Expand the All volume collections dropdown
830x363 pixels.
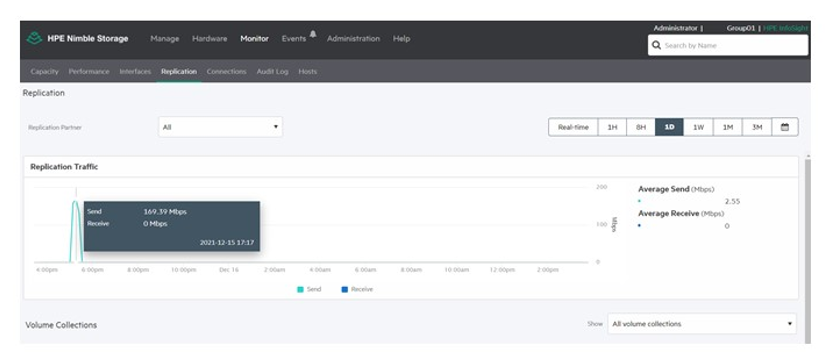coord(701,324)
